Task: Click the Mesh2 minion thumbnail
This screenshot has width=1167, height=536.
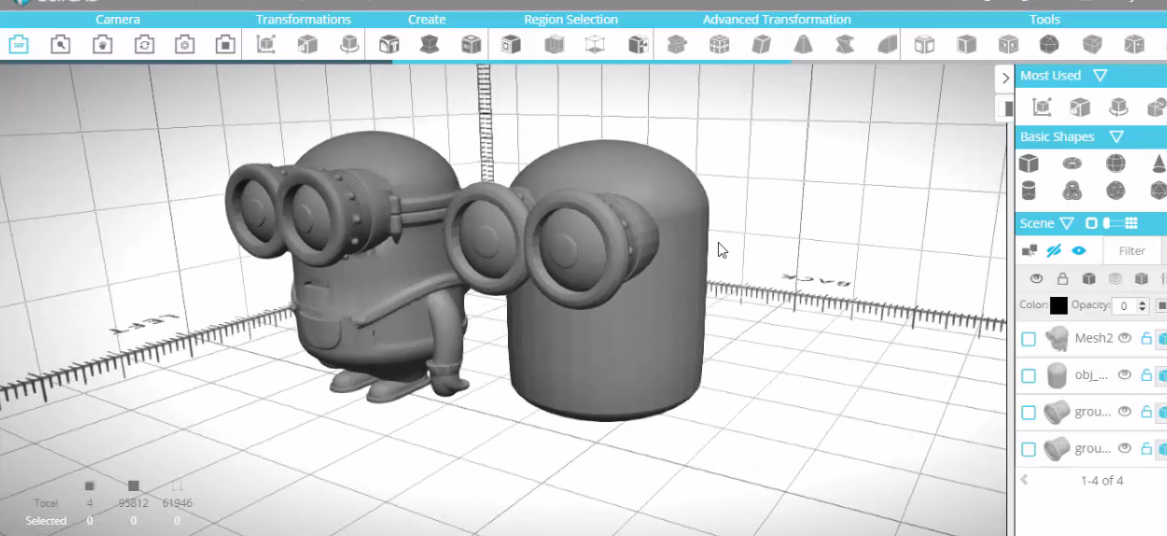Action: (x=1056, y=339)
